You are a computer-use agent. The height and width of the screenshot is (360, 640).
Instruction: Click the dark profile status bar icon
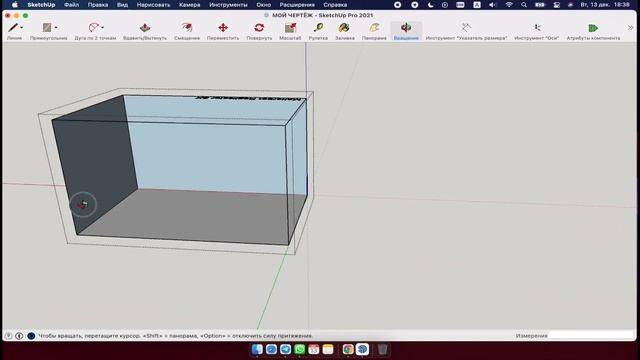pos(31,336)
